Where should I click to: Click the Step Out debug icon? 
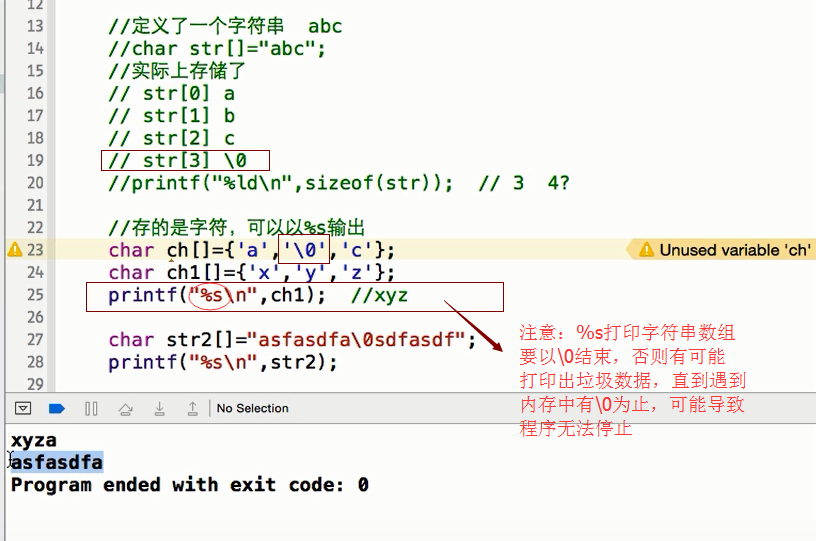coord(193,409)
